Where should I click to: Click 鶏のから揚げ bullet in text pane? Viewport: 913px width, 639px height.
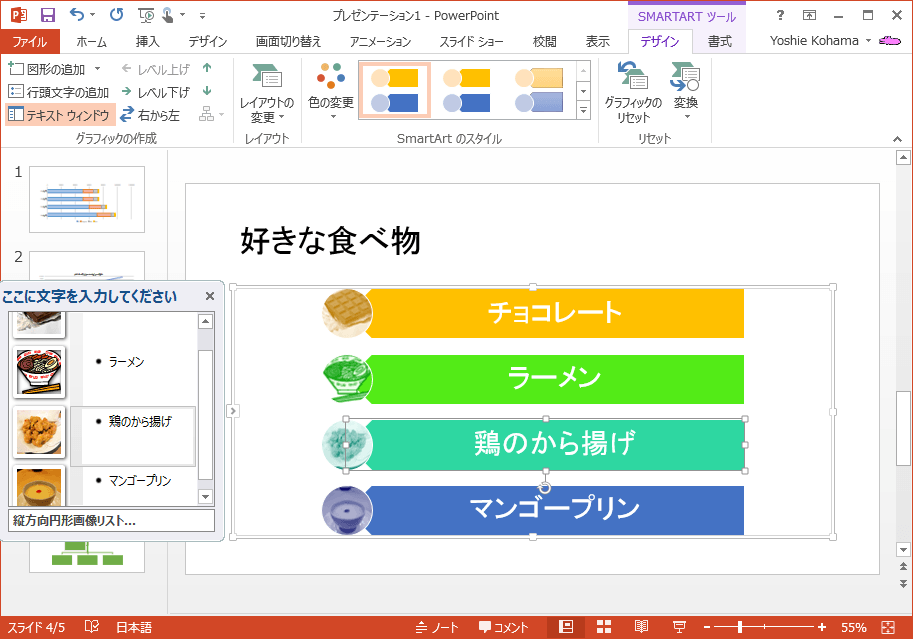140,421
